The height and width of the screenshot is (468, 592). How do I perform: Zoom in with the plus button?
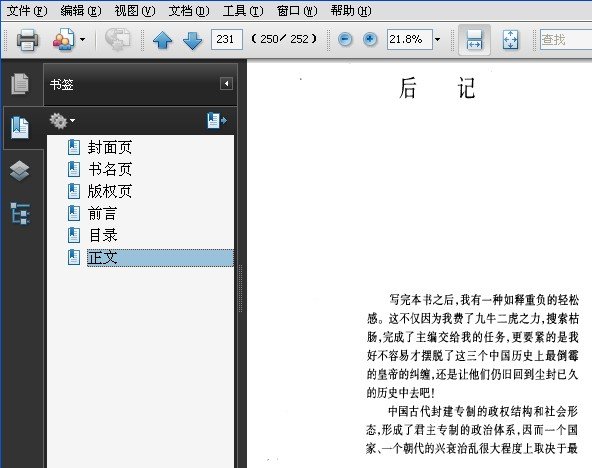(x=370, y=39)
